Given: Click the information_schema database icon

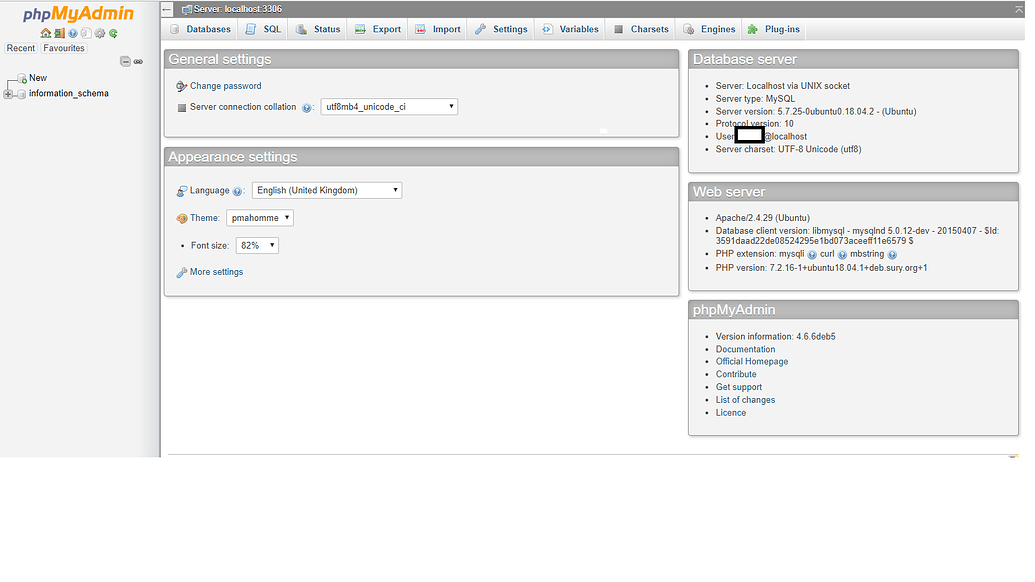Looking at the screenshot, I should tap(21, 94).
